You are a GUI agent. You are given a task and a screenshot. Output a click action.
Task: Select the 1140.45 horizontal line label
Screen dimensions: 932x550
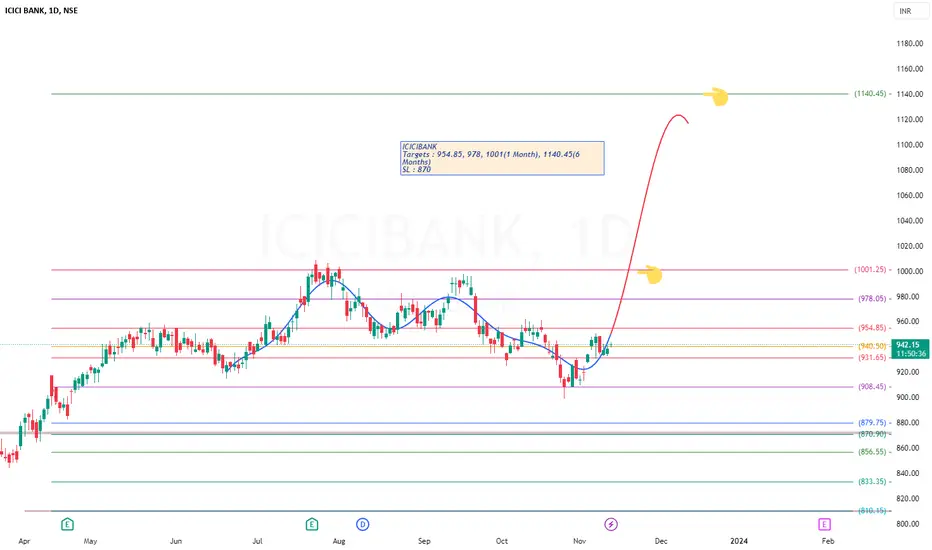click(x=870, y=93)
